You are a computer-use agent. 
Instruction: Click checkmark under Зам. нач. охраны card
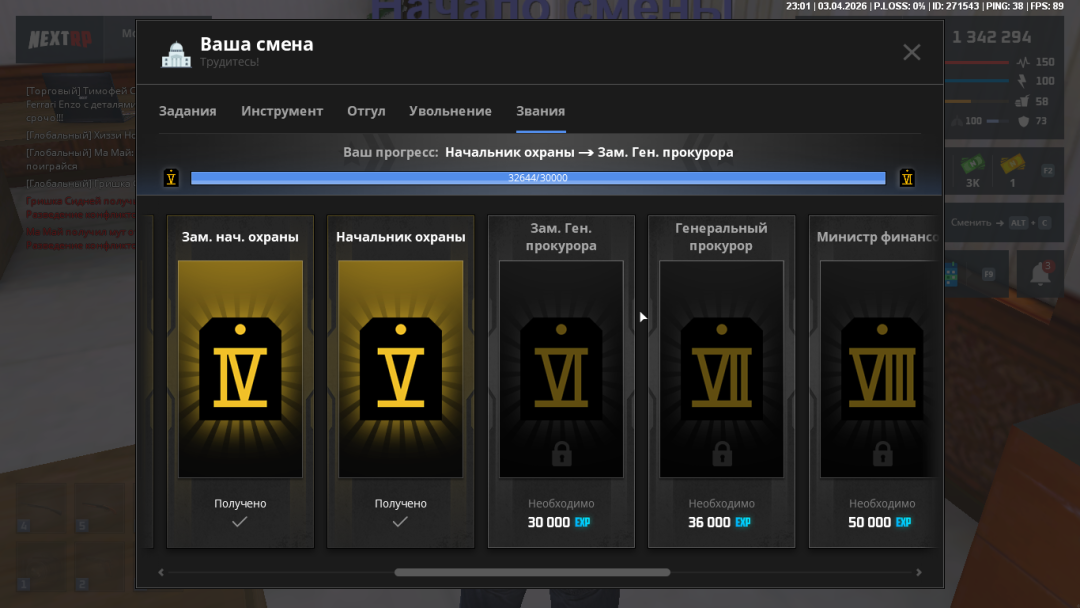(x=239, y=522)
